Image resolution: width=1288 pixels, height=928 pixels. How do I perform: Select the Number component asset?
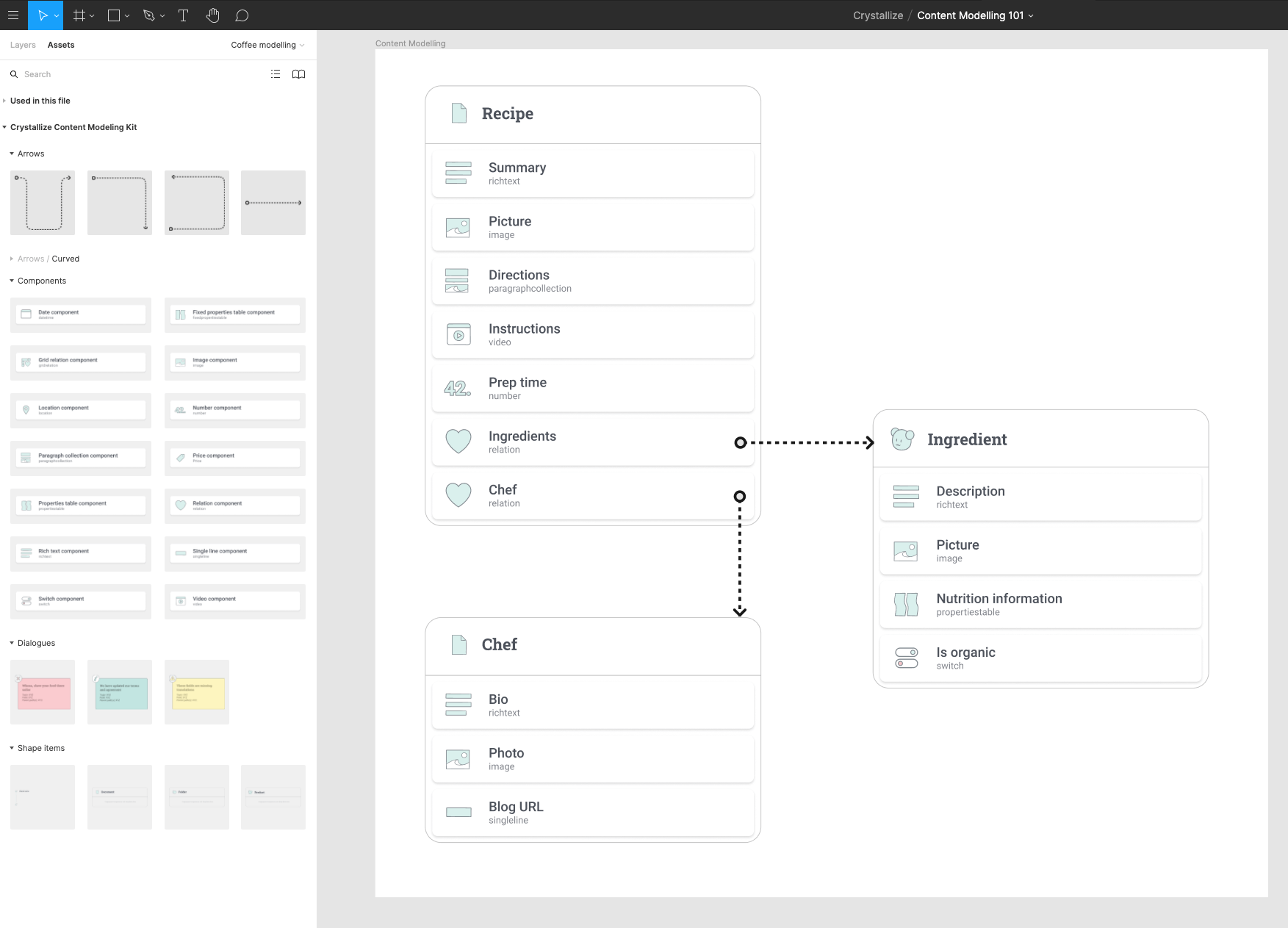click(x=235, y=410)
